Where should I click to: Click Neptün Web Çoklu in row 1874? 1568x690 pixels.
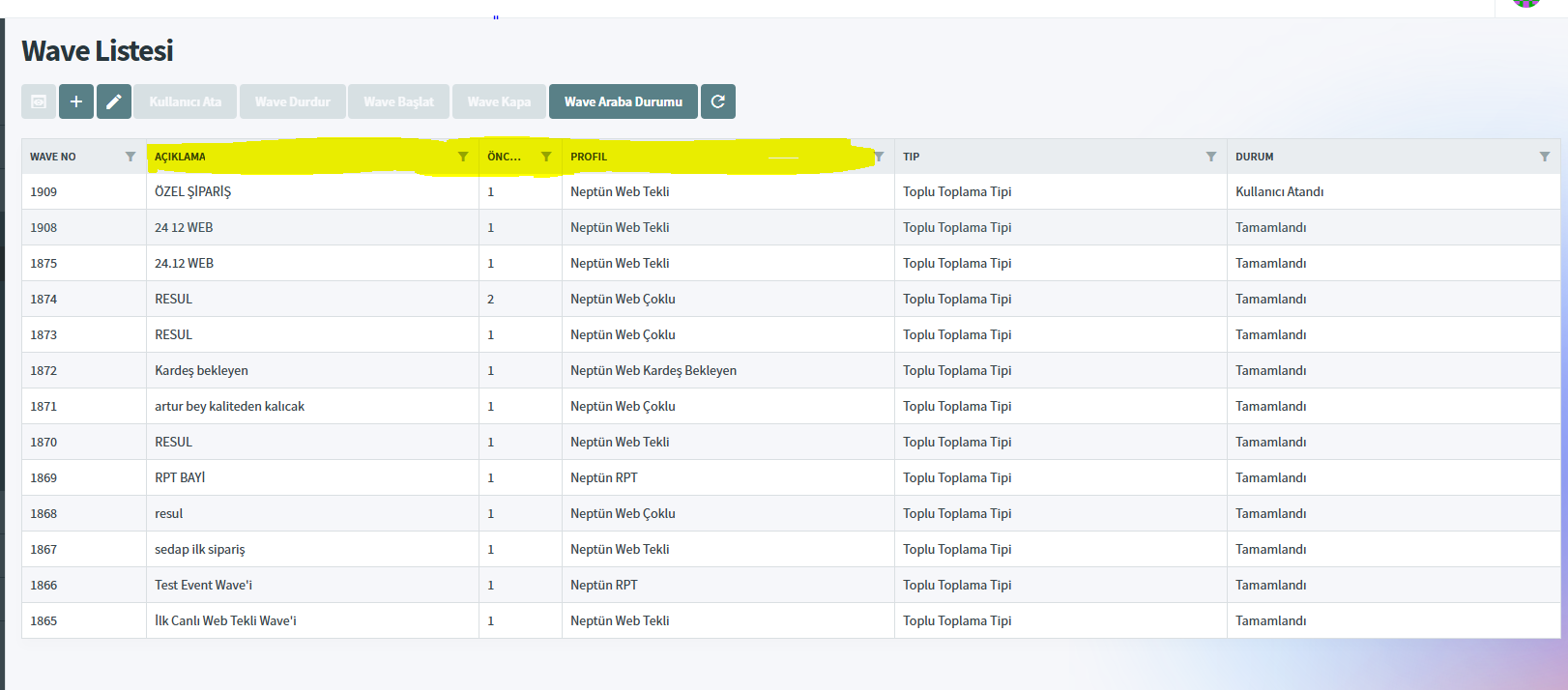(623, 299)
